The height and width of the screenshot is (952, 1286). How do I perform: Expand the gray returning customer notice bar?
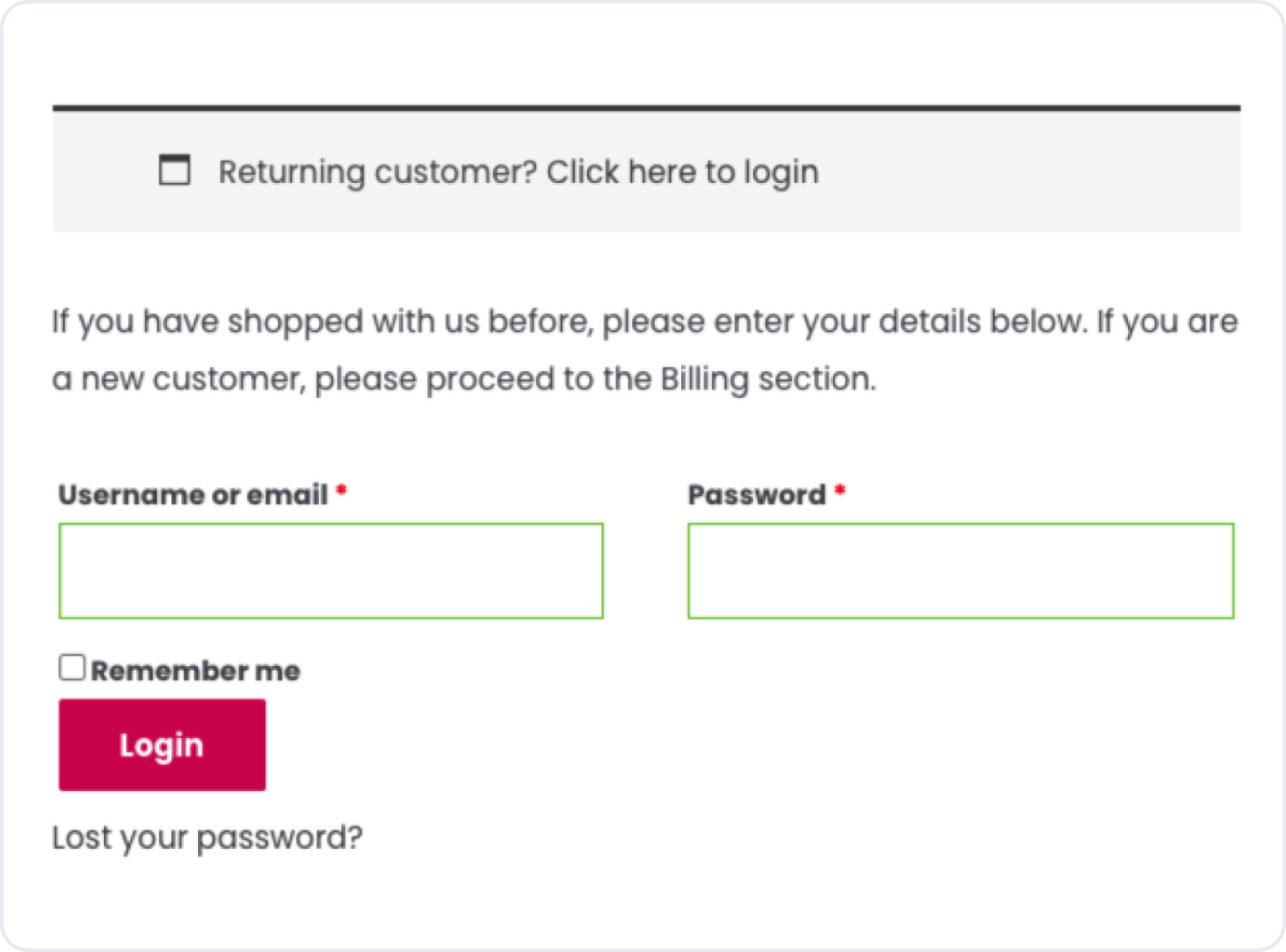pyautogui.click(x=1021, y=171)
